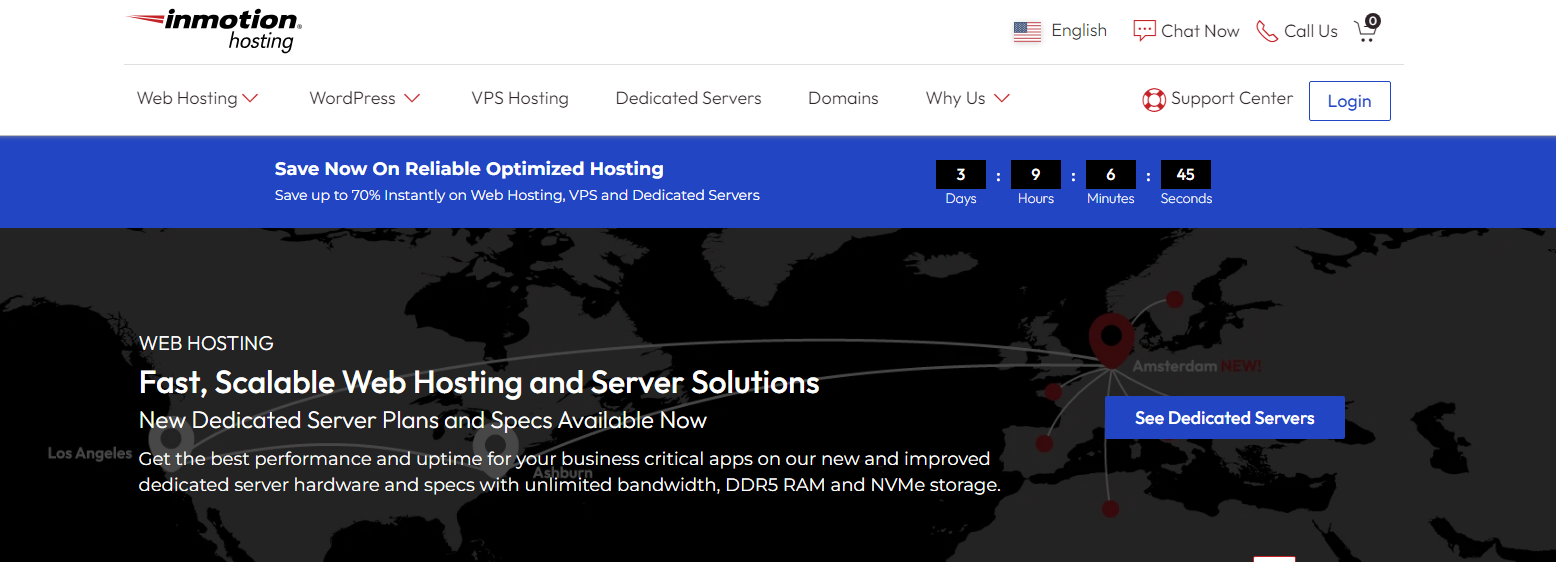The width and height of the screenshot is (1556, 562).
Task: Click the Hours countdown box
Action: click(x=1036, y=174)
